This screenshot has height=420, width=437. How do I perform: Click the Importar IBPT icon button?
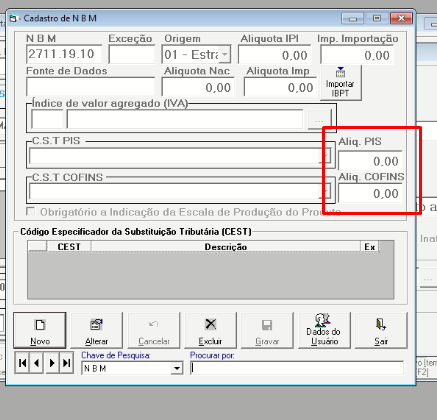tap(340, 82)
